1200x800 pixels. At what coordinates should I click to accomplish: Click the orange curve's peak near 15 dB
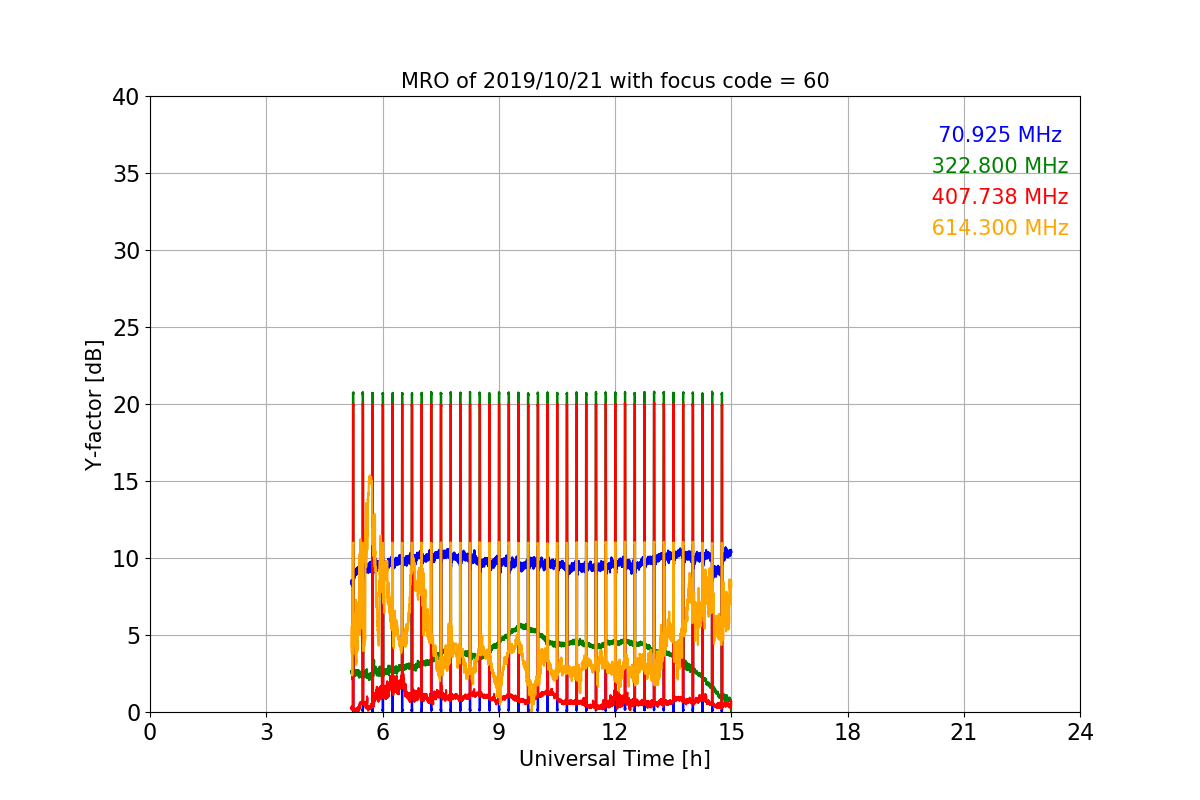click(370, 478)
